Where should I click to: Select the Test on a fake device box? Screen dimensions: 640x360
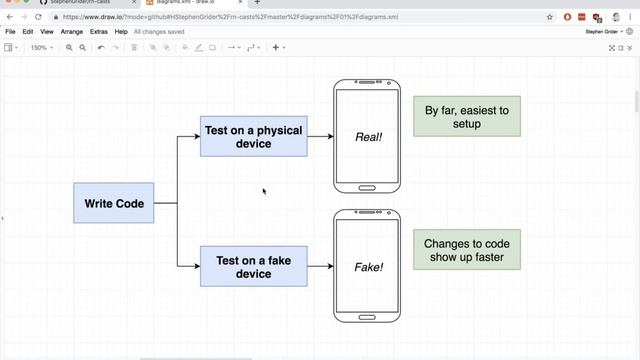pos(253,267)
